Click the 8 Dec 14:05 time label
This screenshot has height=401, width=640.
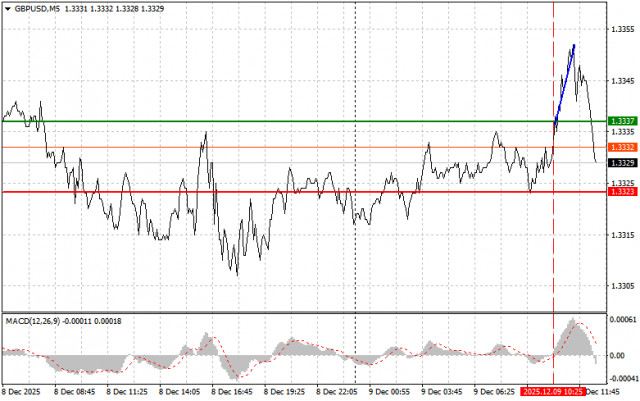(x=179, y=392)
